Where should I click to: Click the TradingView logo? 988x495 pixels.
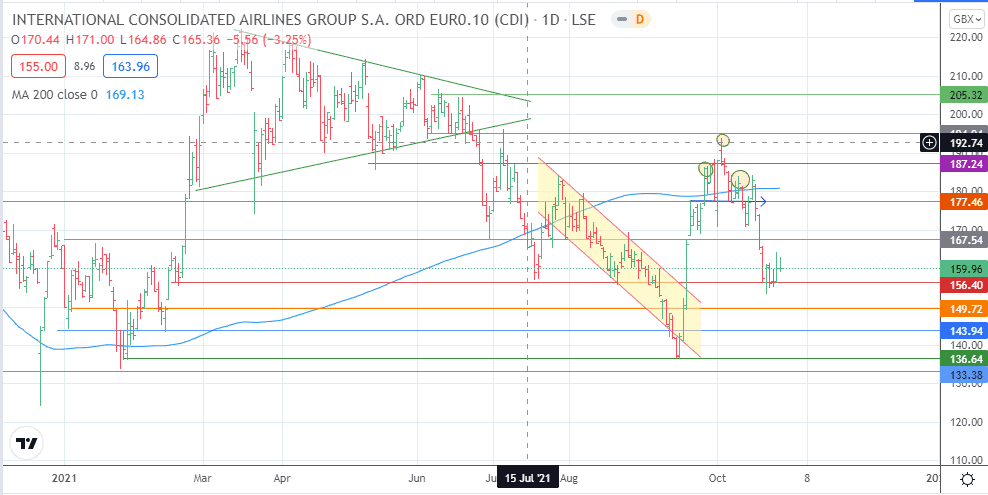point(28,444)
